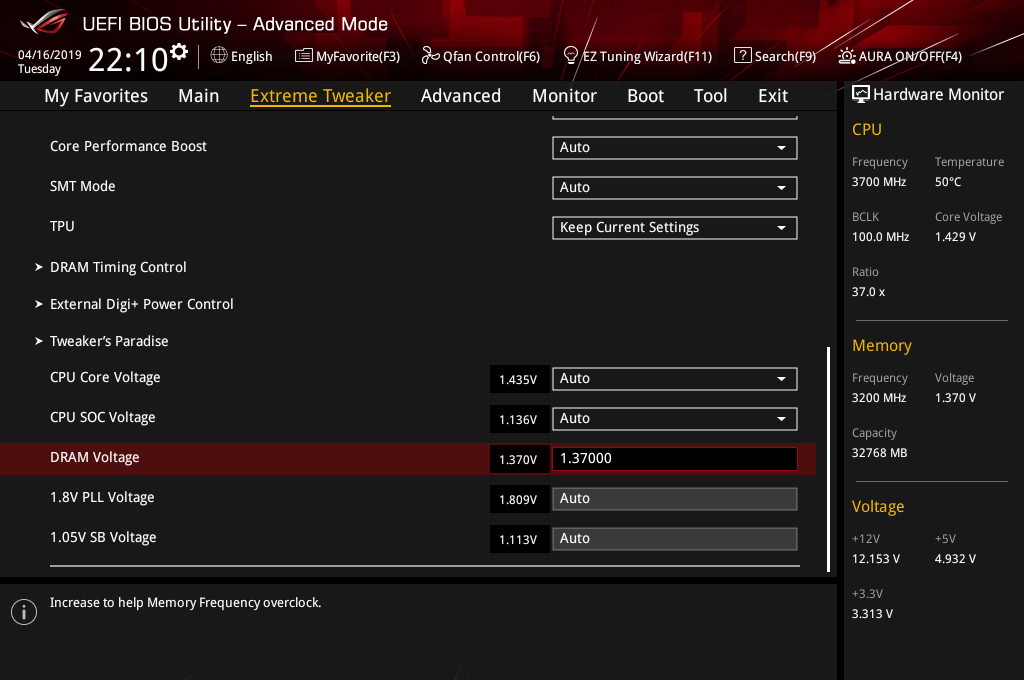The height and width of the screenshot is (680, 1024).
Task: Select the DRAM Voltage label
Action: [x=95, y=457]
